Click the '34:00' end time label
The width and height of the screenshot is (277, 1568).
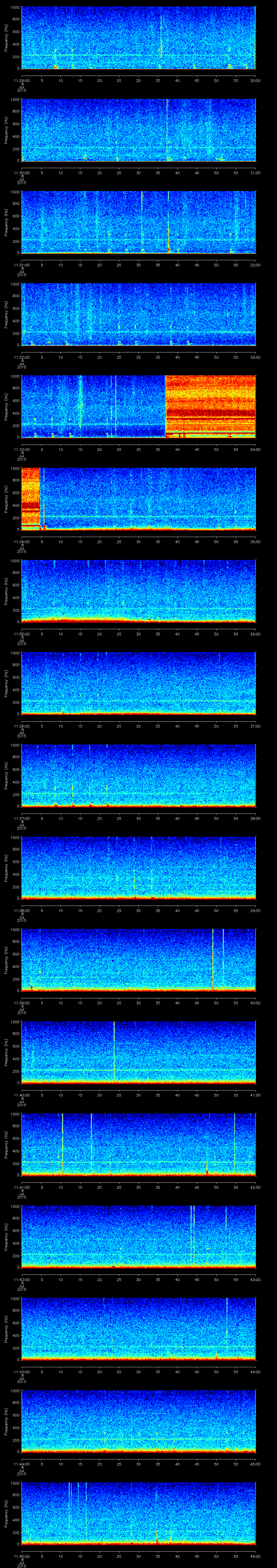click(x=255, y=449)
